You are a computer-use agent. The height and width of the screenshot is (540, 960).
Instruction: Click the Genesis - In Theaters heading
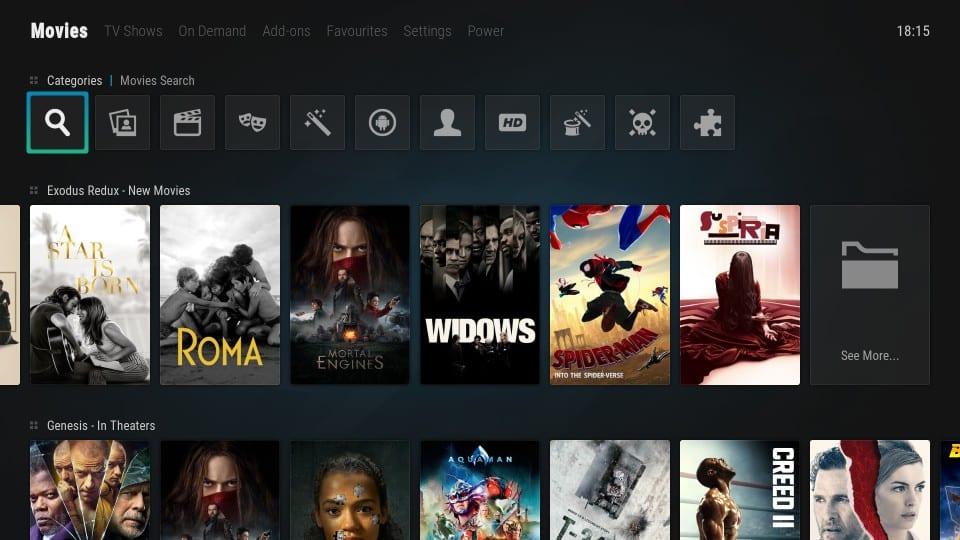click(x=101, y=426)
